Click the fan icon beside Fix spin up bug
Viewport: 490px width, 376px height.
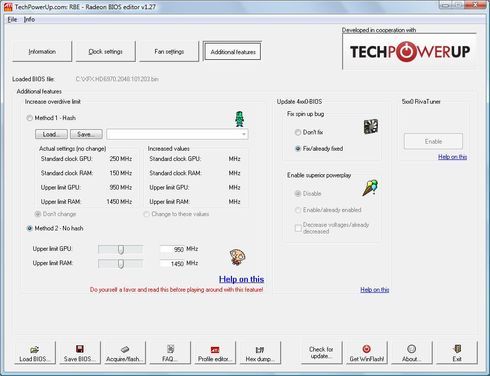pyautogui.click(x=371, y=127)
